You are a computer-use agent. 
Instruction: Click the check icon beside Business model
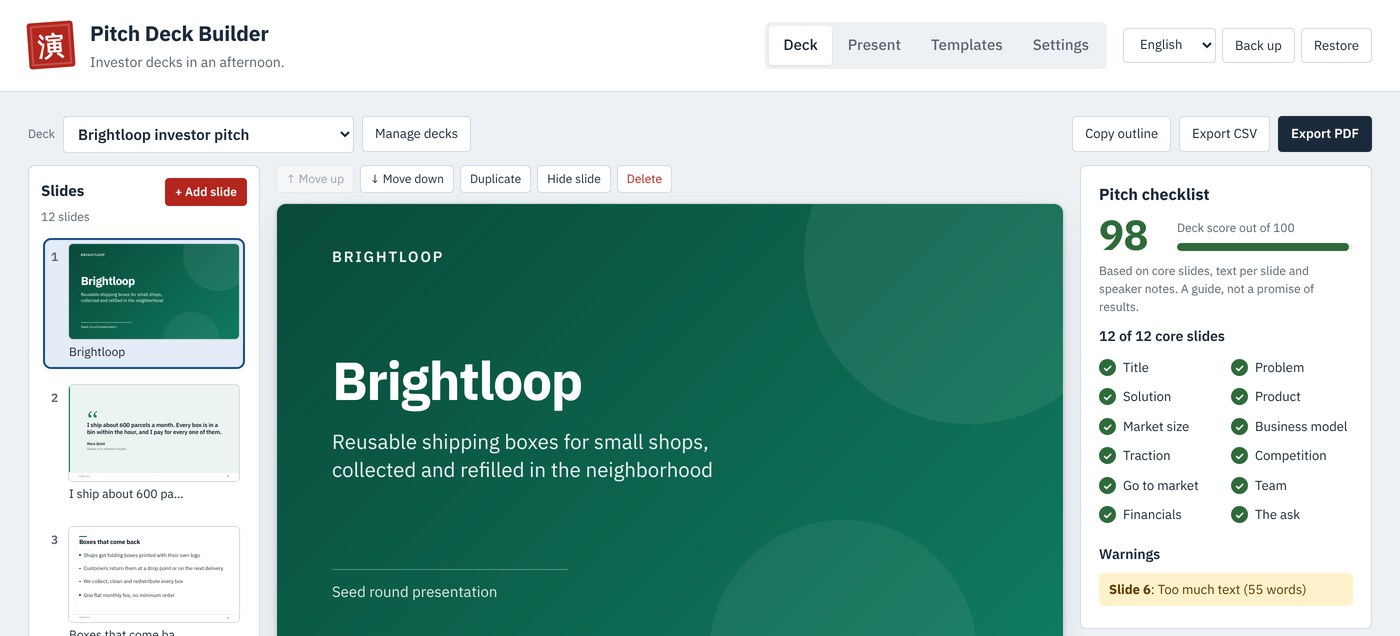click(1239, 426)
